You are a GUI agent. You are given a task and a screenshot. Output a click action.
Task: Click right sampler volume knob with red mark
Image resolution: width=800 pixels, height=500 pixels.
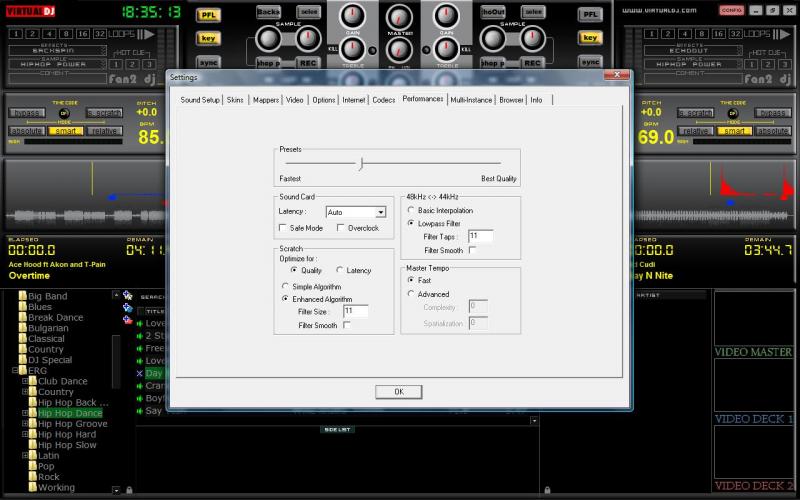532,38
